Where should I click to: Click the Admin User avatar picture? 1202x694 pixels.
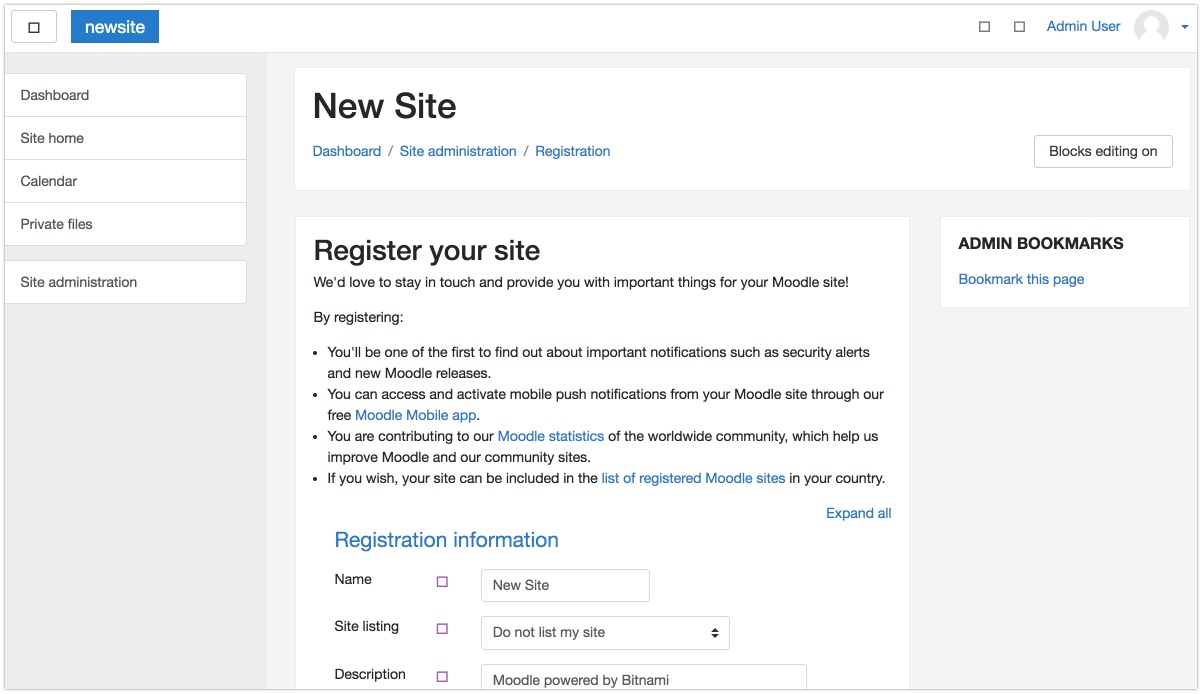tap(1151, 27)
